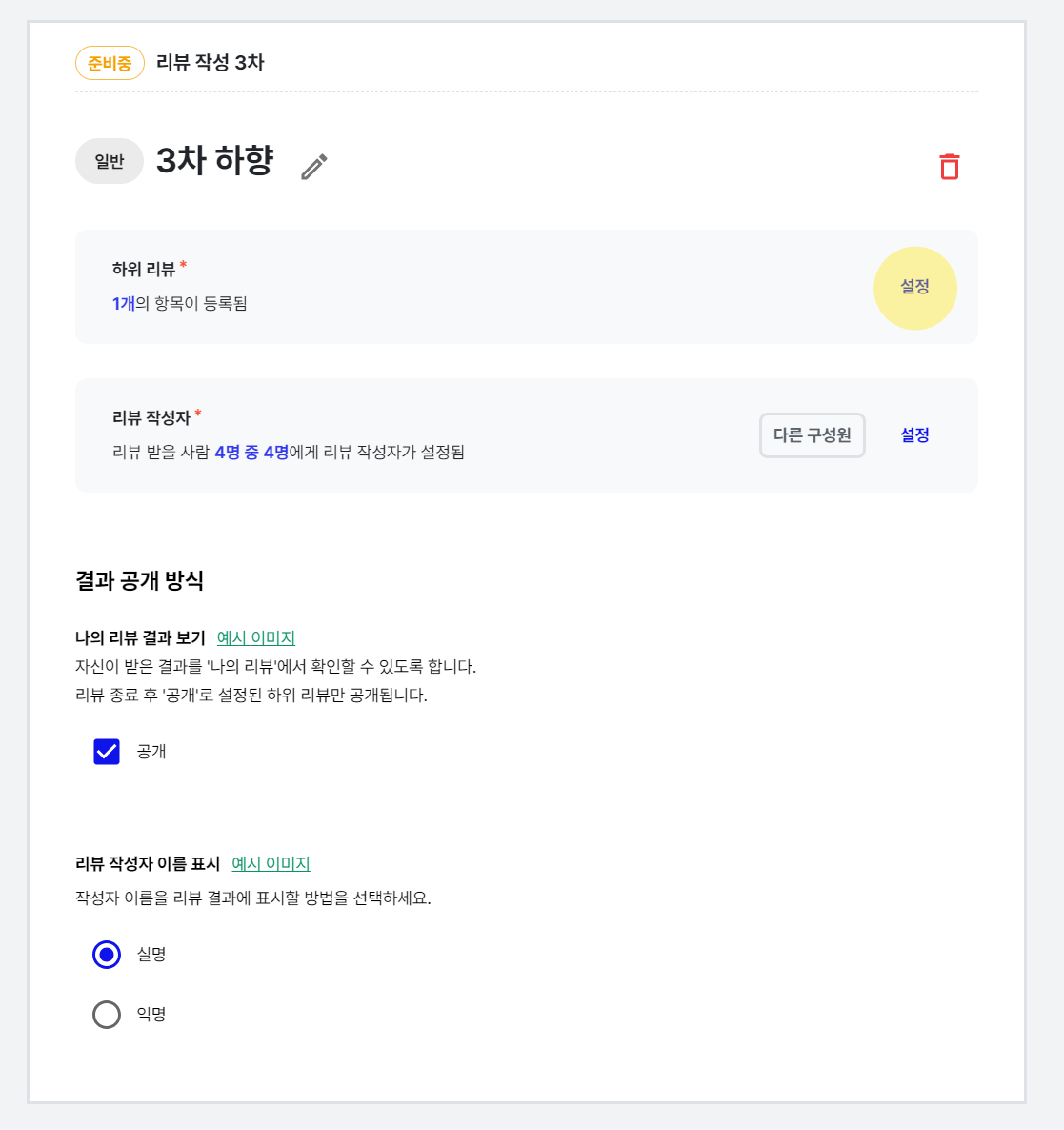Open 예시 이미지 link beside 리뷰 작성자 이름 표시
Viewport: 1064px width, 1130px height.
271,863
